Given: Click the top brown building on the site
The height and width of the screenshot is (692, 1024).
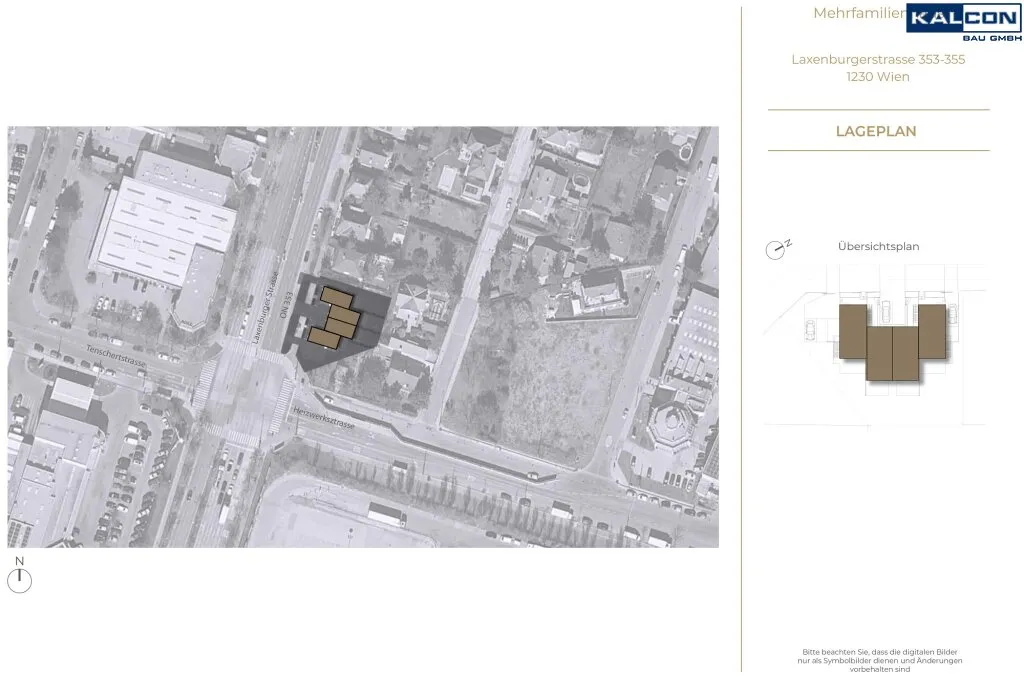Looking at the screenshot, I should pos(336,298).
